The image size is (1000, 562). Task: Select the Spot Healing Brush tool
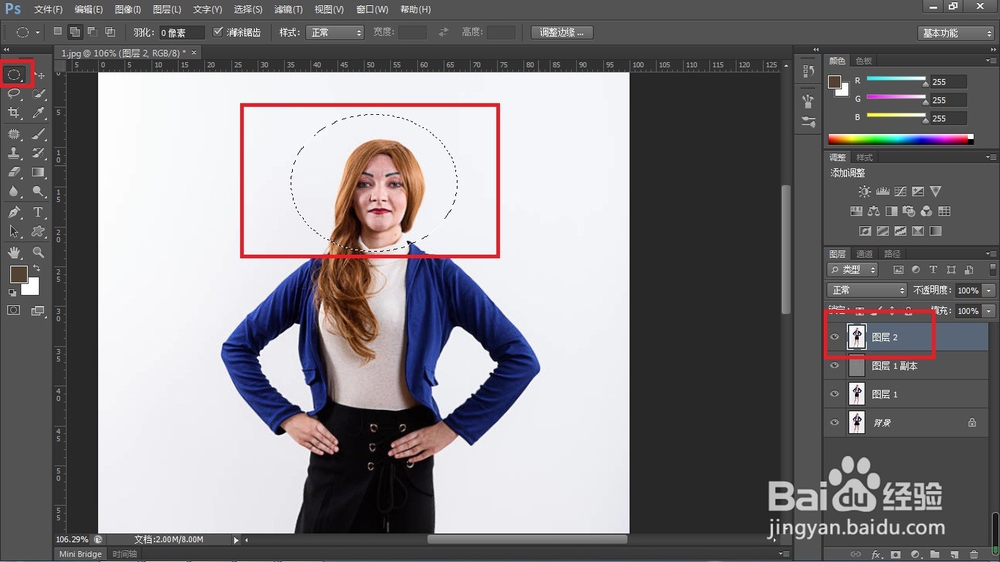click(14, 134)
